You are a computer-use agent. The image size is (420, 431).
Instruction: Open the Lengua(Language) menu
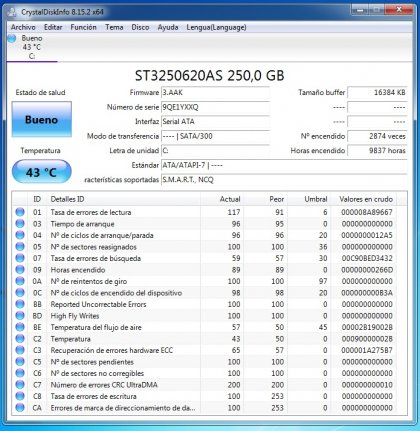(x=216, y=27)
